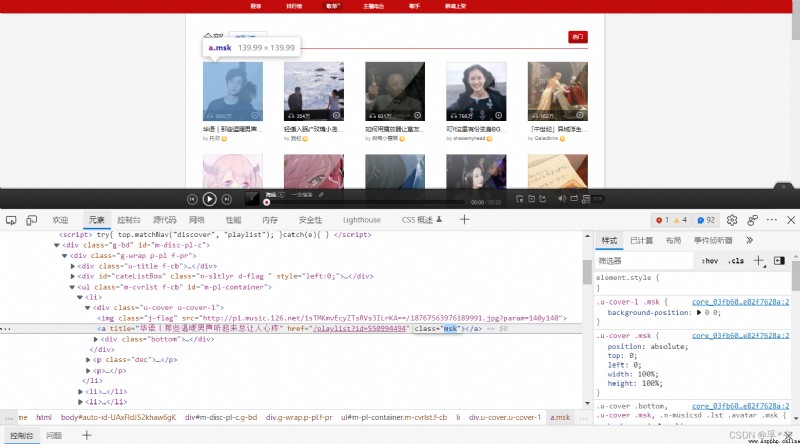Viewport: 800px width, 444px height.
Task: Toggle the computed styles sidebar icon
Action: [x=779, y=261]
